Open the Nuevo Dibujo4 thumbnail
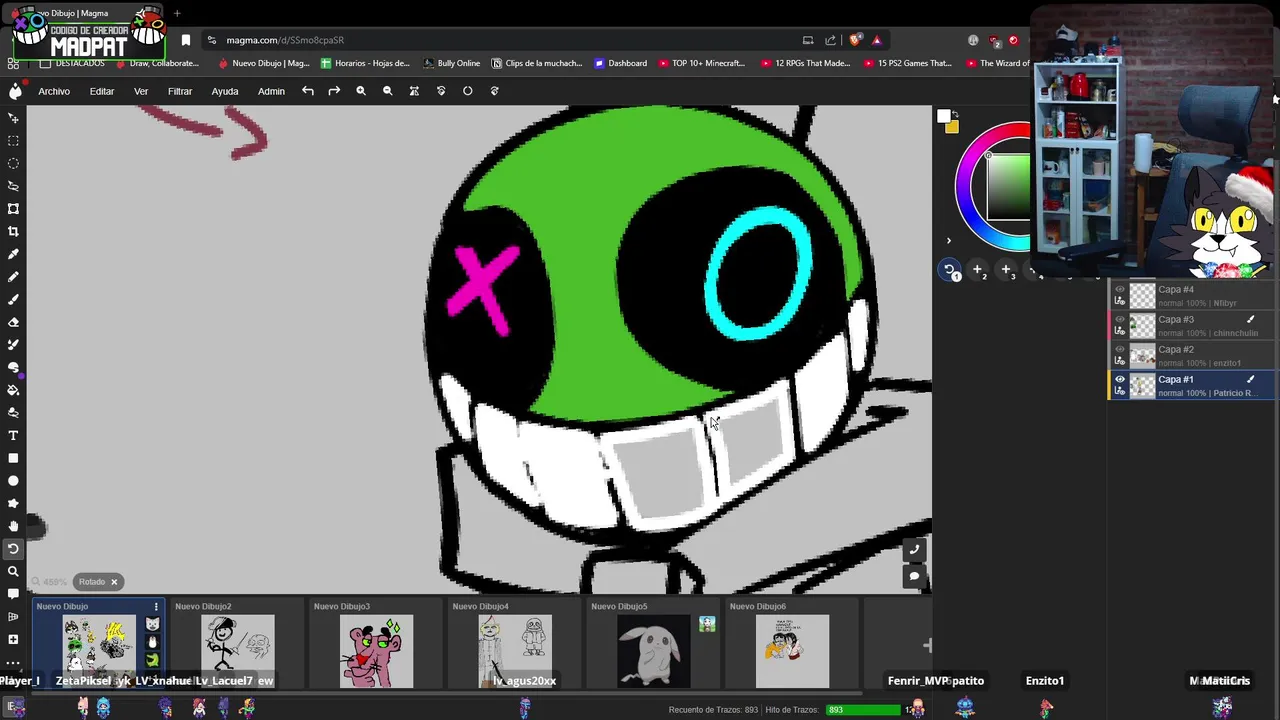 click(x=515, y=652)
